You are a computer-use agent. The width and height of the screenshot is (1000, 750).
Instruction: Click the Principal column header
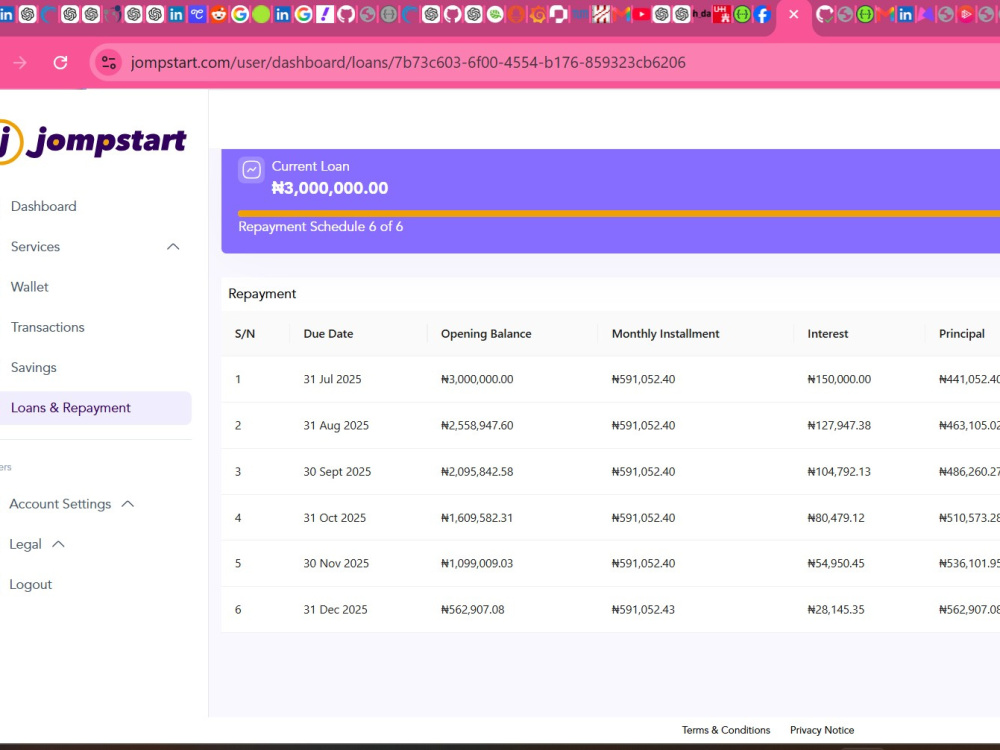tap(962, 334)
